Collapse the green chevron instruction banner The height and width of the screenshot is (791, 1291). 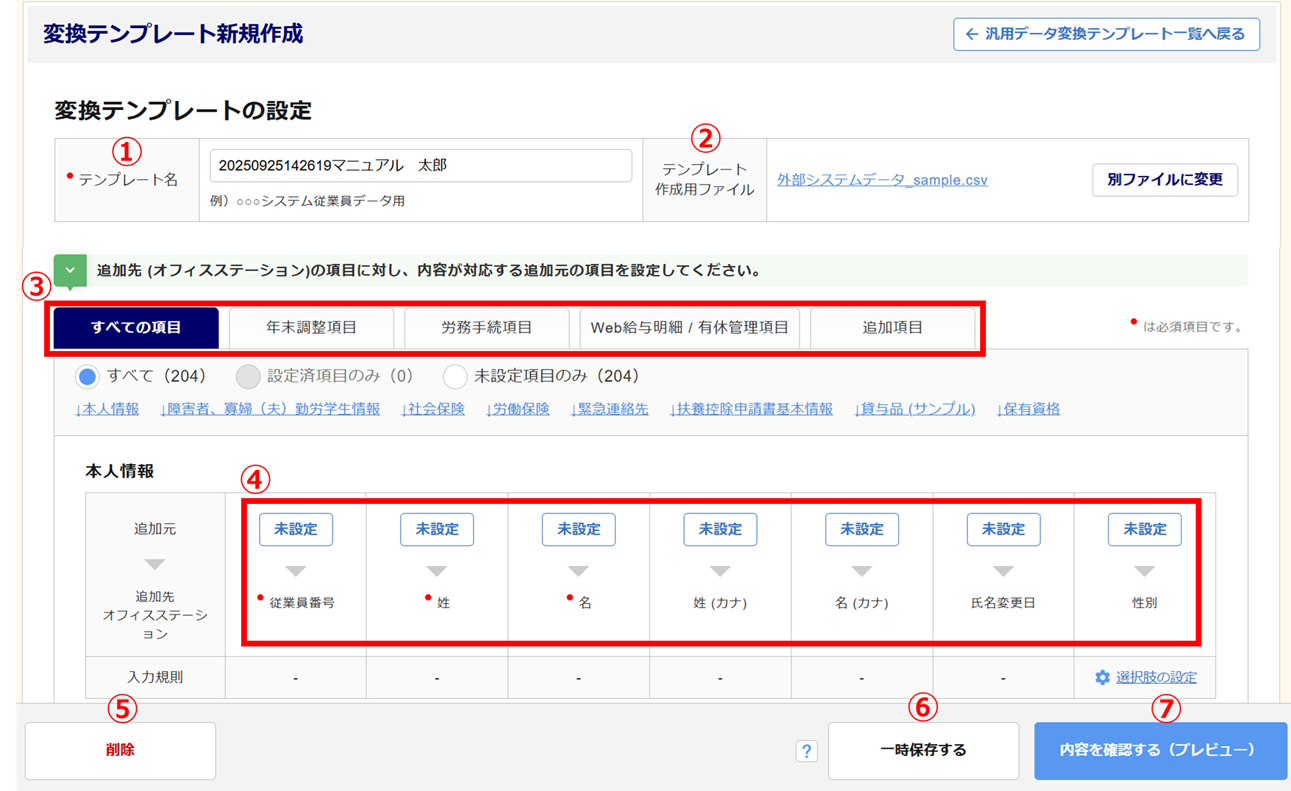(x=70, y=271)
